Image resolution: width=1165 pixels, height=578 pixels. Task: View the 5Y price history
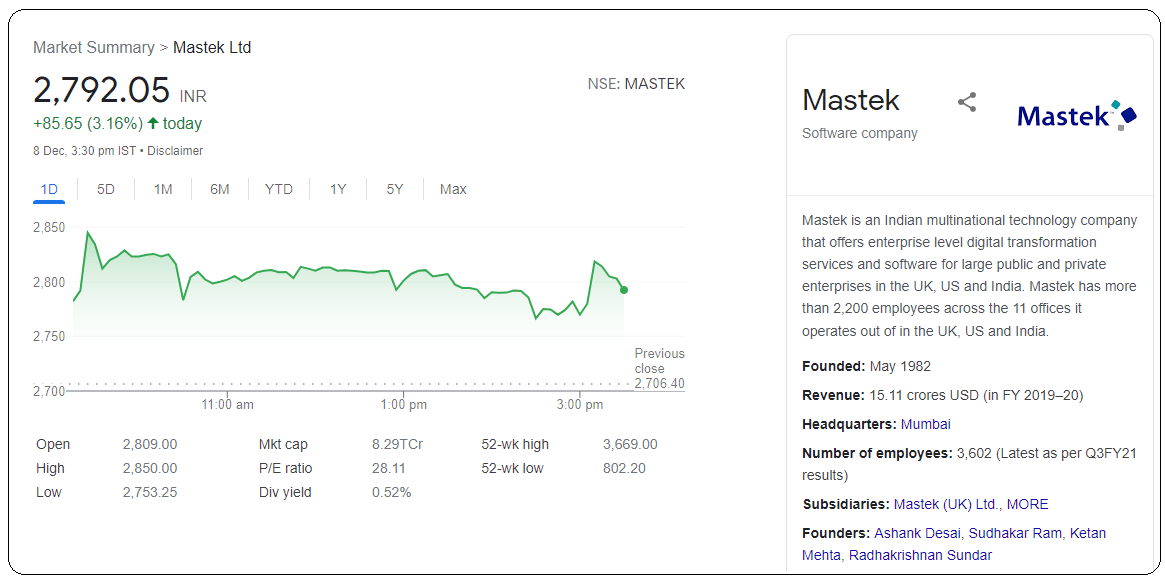coord(395,189)
